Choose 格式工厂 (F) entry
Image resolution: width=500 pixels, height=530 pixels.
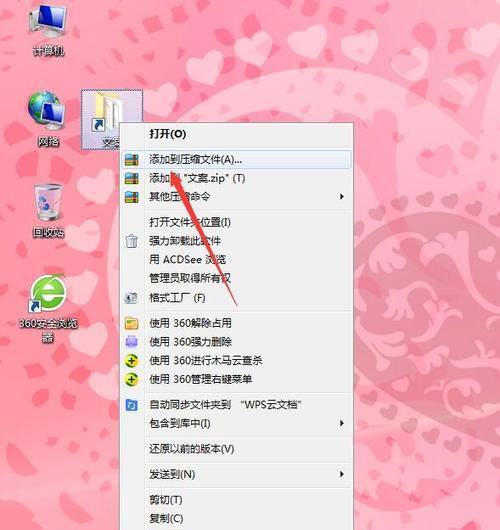(x=237, y=298)
